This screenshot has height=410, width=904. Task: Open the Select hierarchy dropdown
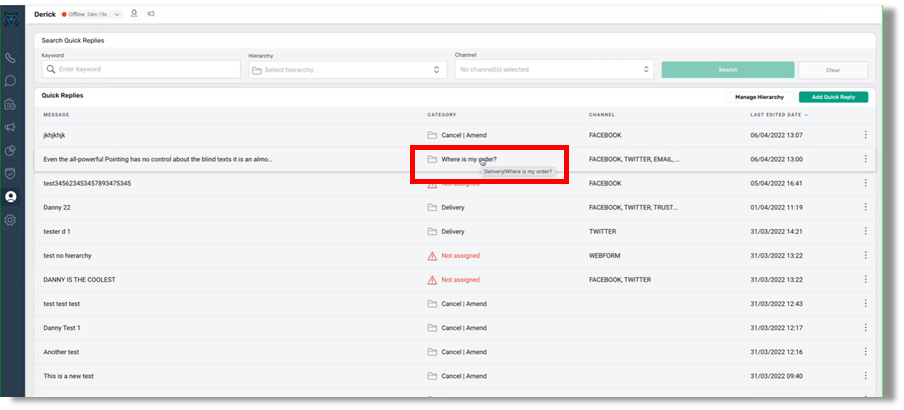pos(345,70)
